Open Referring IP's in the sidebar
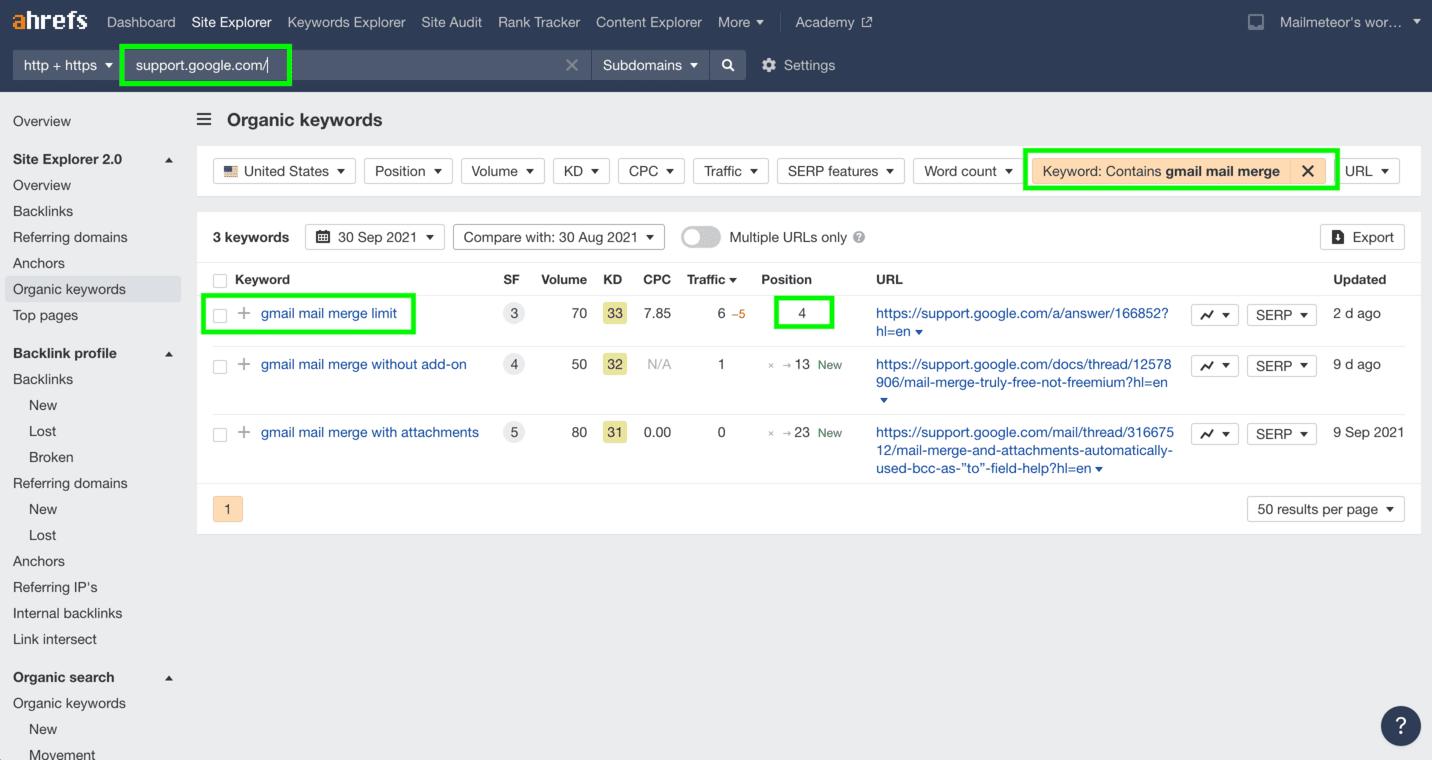Screen dimensions: 1432x760 tap(55, 587)
